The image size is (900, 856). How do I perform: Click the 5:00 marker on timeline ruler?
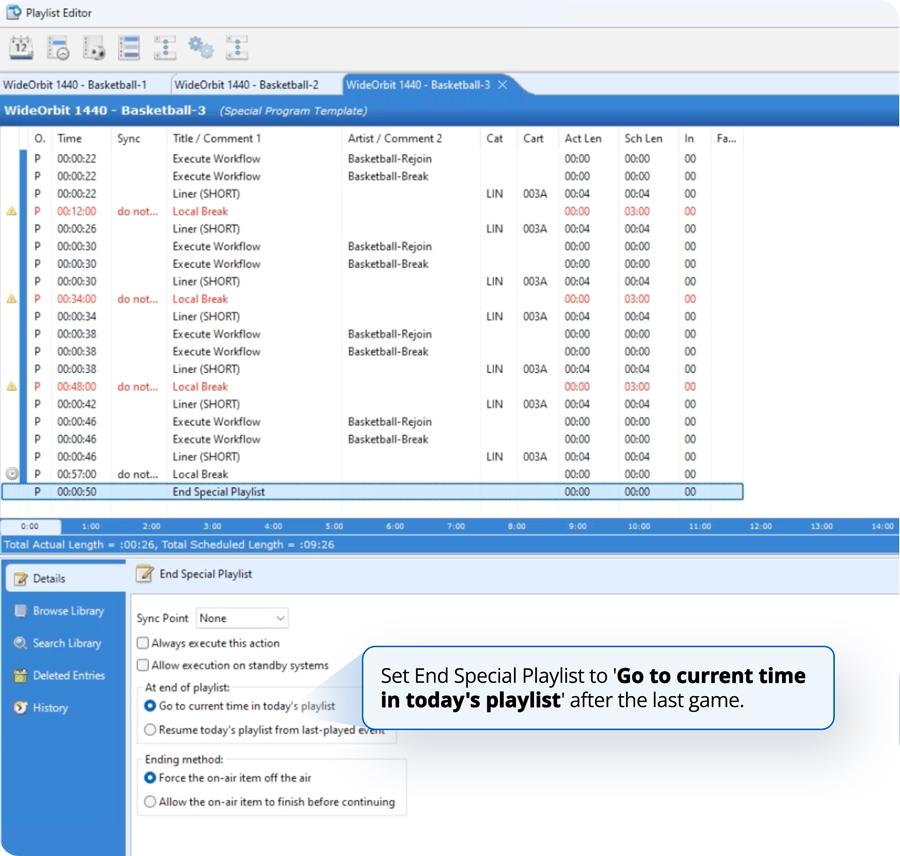pos(334,526)
